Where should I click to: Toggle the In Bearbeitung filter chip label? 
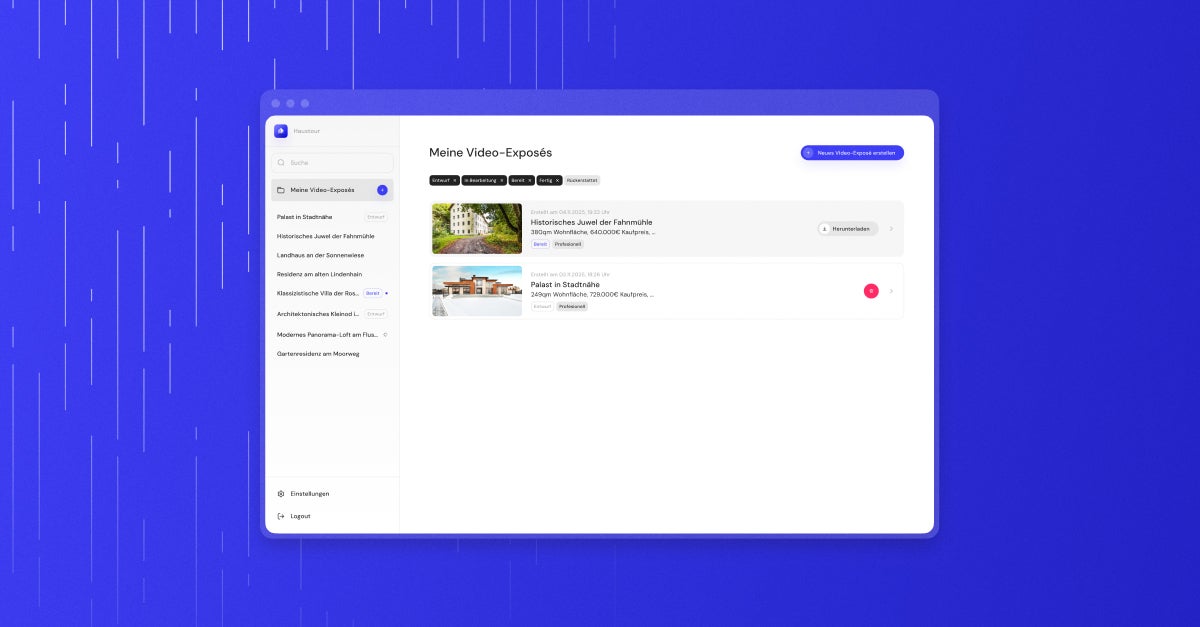click(480, 180)
